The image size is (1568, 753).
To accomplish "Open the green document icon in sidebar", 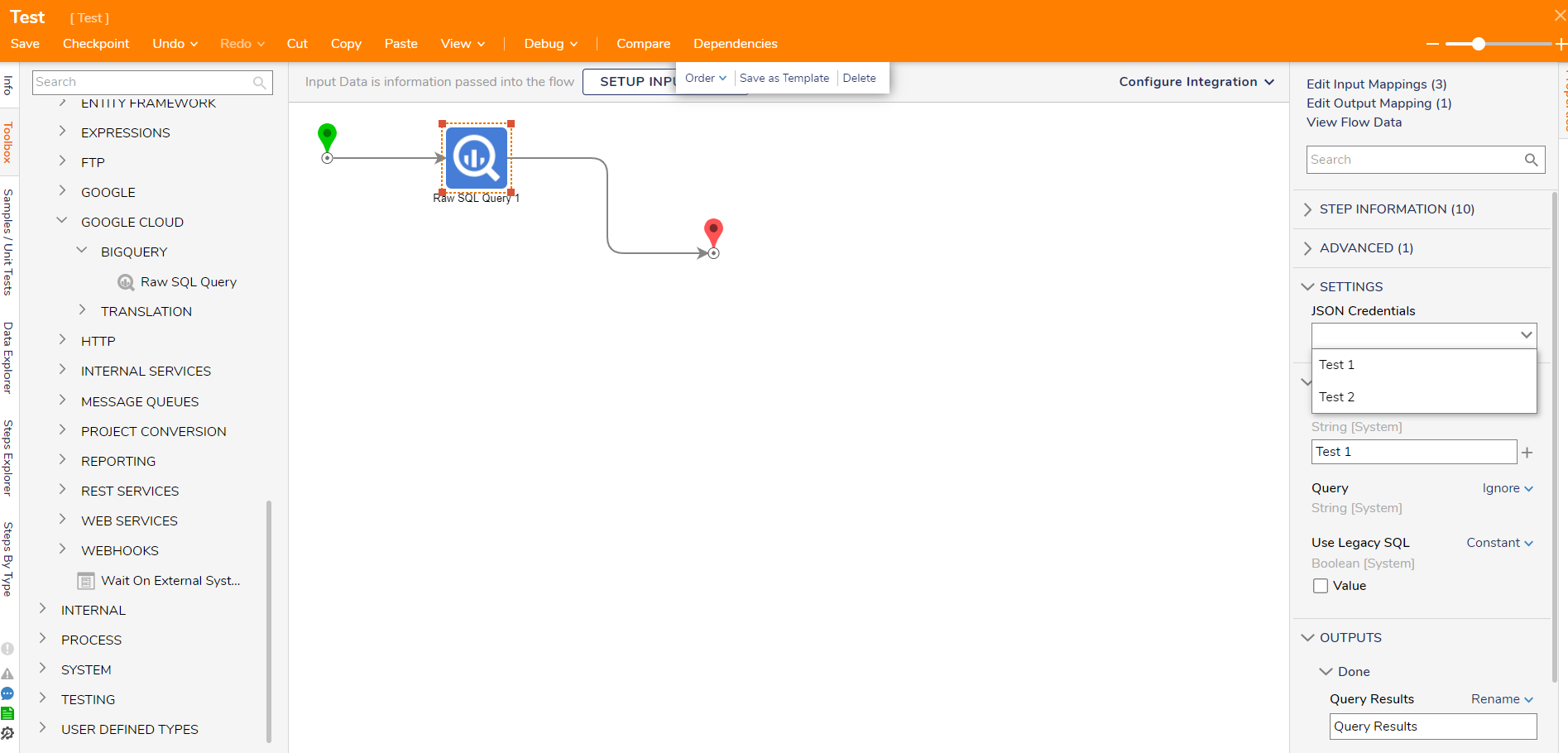I will [7, 713].
